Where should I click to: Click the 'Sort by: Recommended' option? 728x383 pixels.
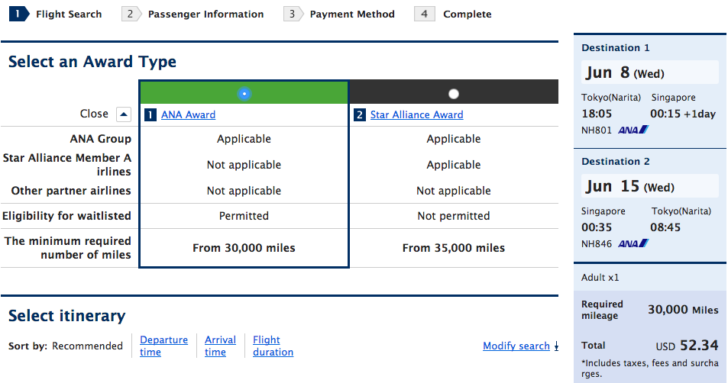pyautogui.click(x=65, y=346)
